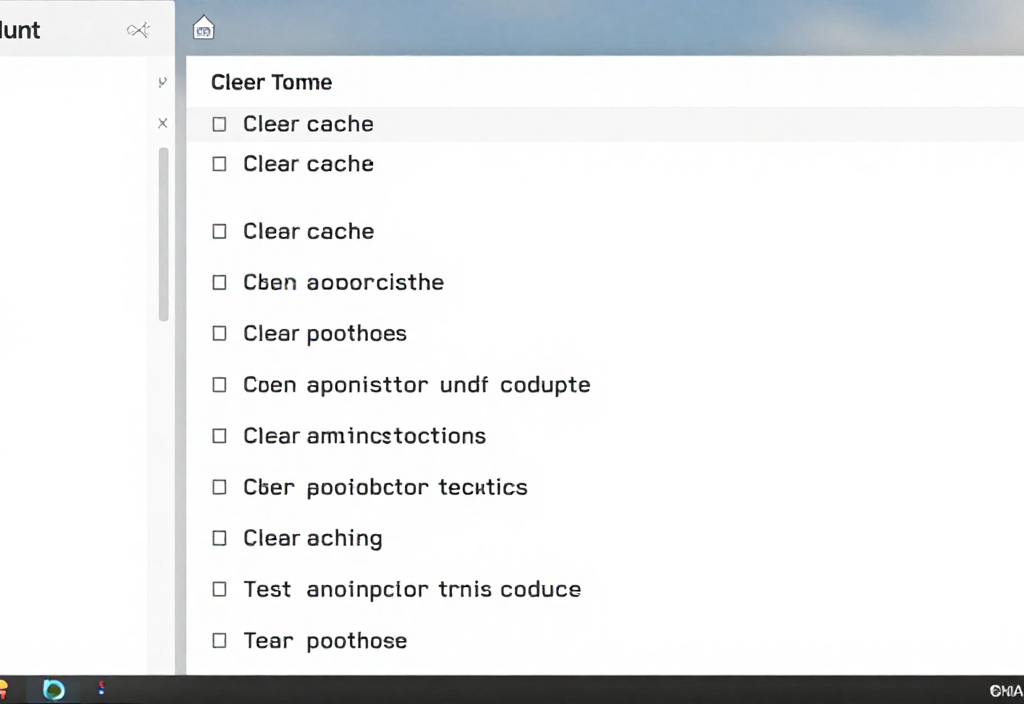Viewport: 1024px width, 704px height.
Task: Click the home icon in the top bar
Action: coord(203,28)
